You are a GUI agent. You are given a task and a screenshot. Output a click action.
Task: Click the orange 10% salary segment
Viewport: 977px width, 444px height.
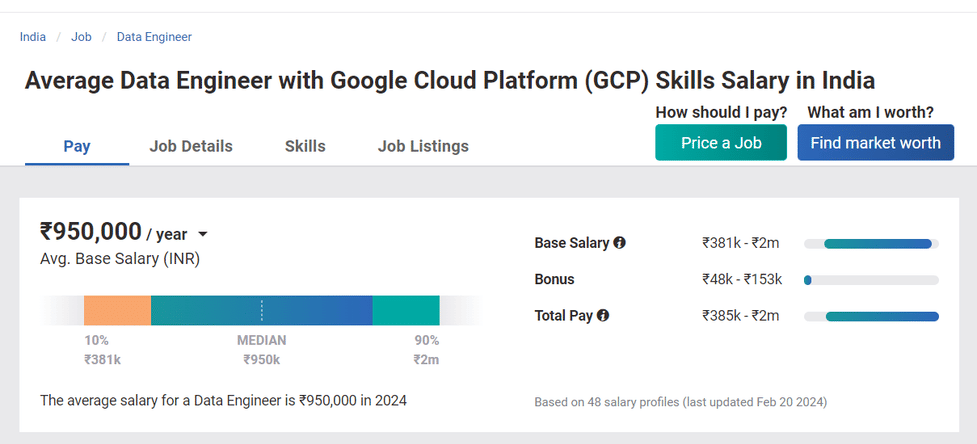pyautogui.click(x=117, y=311)
